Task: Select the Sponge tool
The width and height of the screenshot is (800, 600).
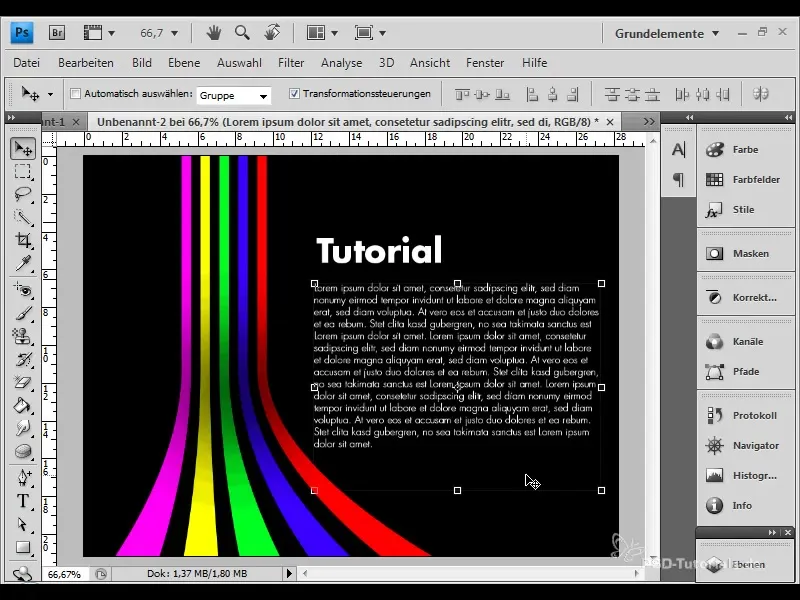Action: (x=22, y=451)
